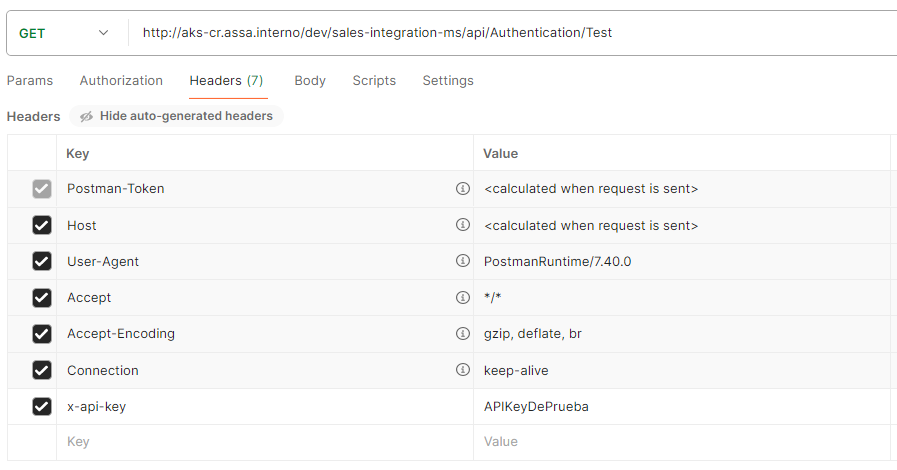The image size is (897, 470).
Task: Click the Connection key name
Action: [x=103, y=371]
